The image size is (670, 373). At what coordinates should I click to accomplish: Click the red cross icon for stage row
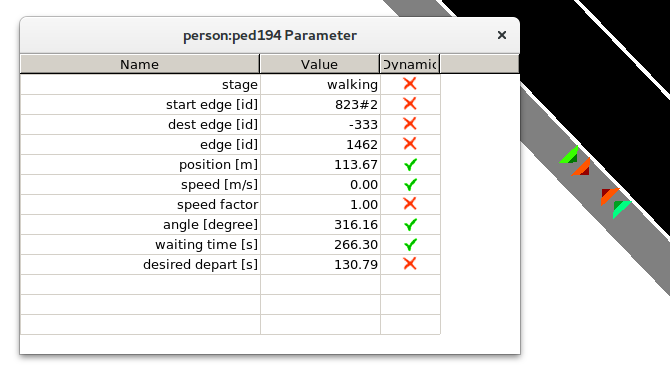410,84
